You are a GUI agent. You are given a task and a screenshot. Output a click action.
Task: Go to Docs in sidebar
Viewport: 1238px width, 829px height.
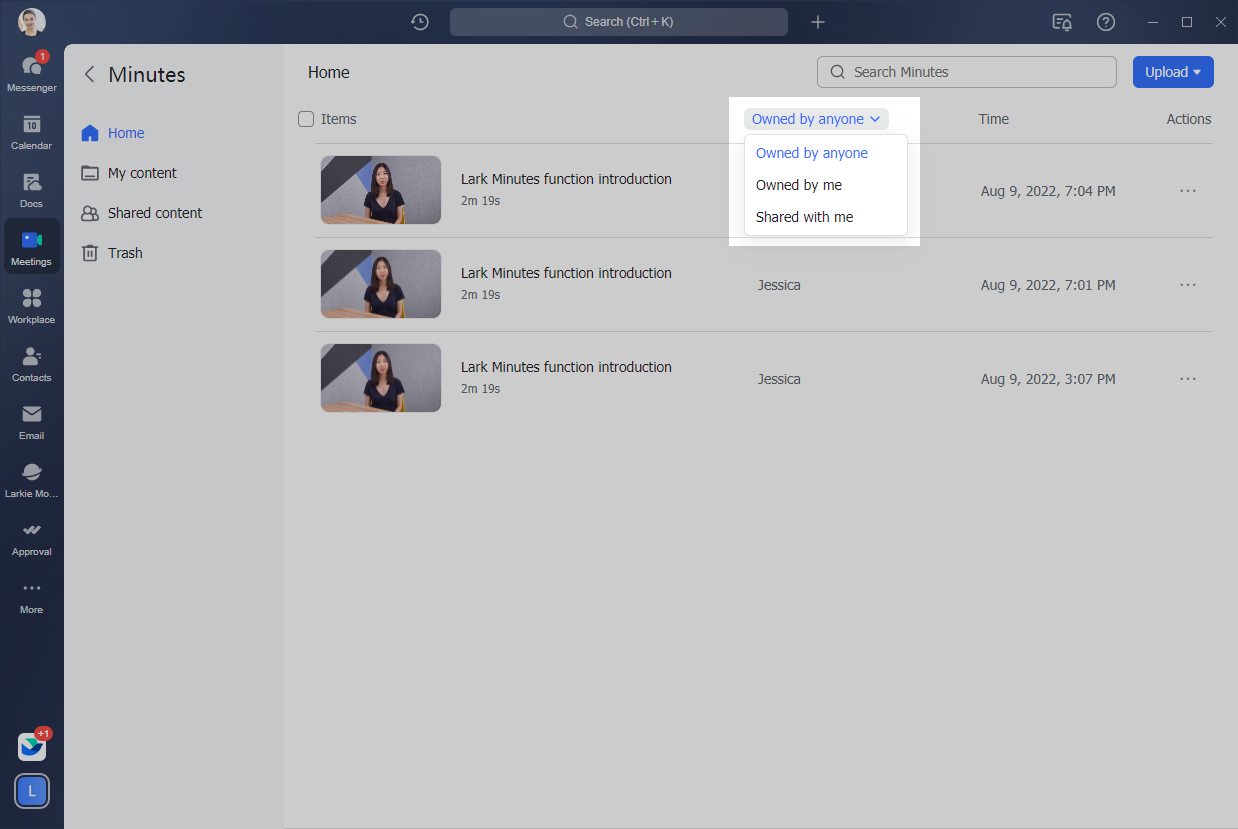(31, 188)
